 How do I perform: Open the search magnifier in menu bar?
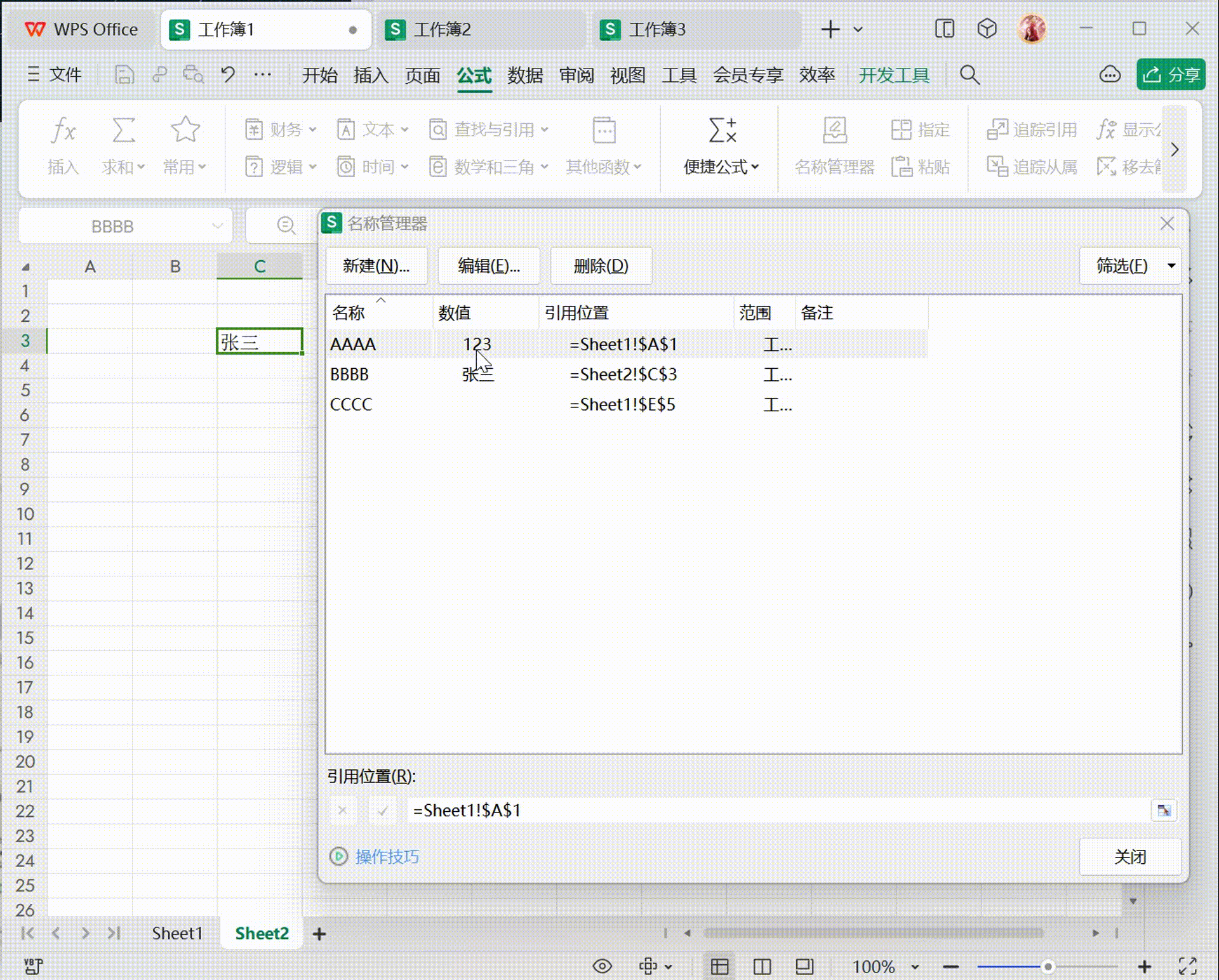click(x=969, y=75)
